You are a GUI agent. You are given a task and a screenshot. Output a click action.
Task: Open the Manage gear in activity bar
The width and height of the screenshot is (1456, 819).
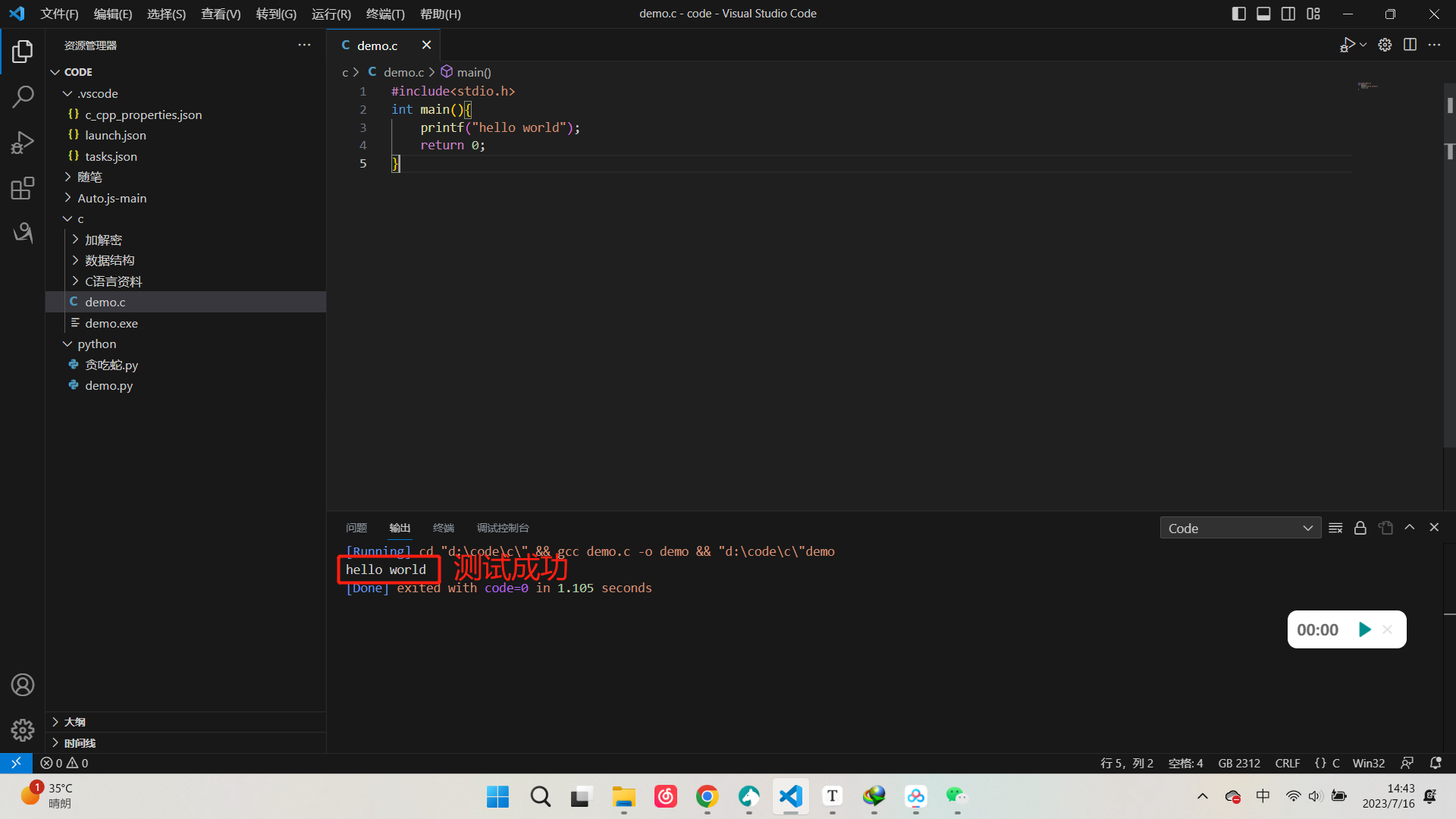(23, 730)
